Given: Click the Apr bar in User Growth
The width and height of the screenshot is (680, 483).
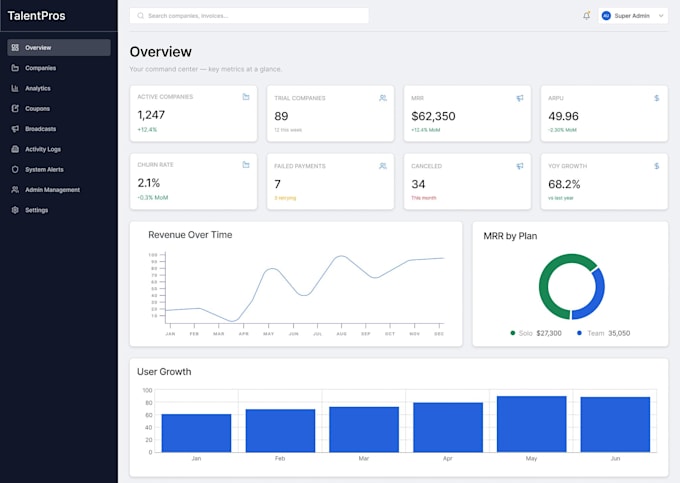Looking at the screenshot, I should click(448, 428).
